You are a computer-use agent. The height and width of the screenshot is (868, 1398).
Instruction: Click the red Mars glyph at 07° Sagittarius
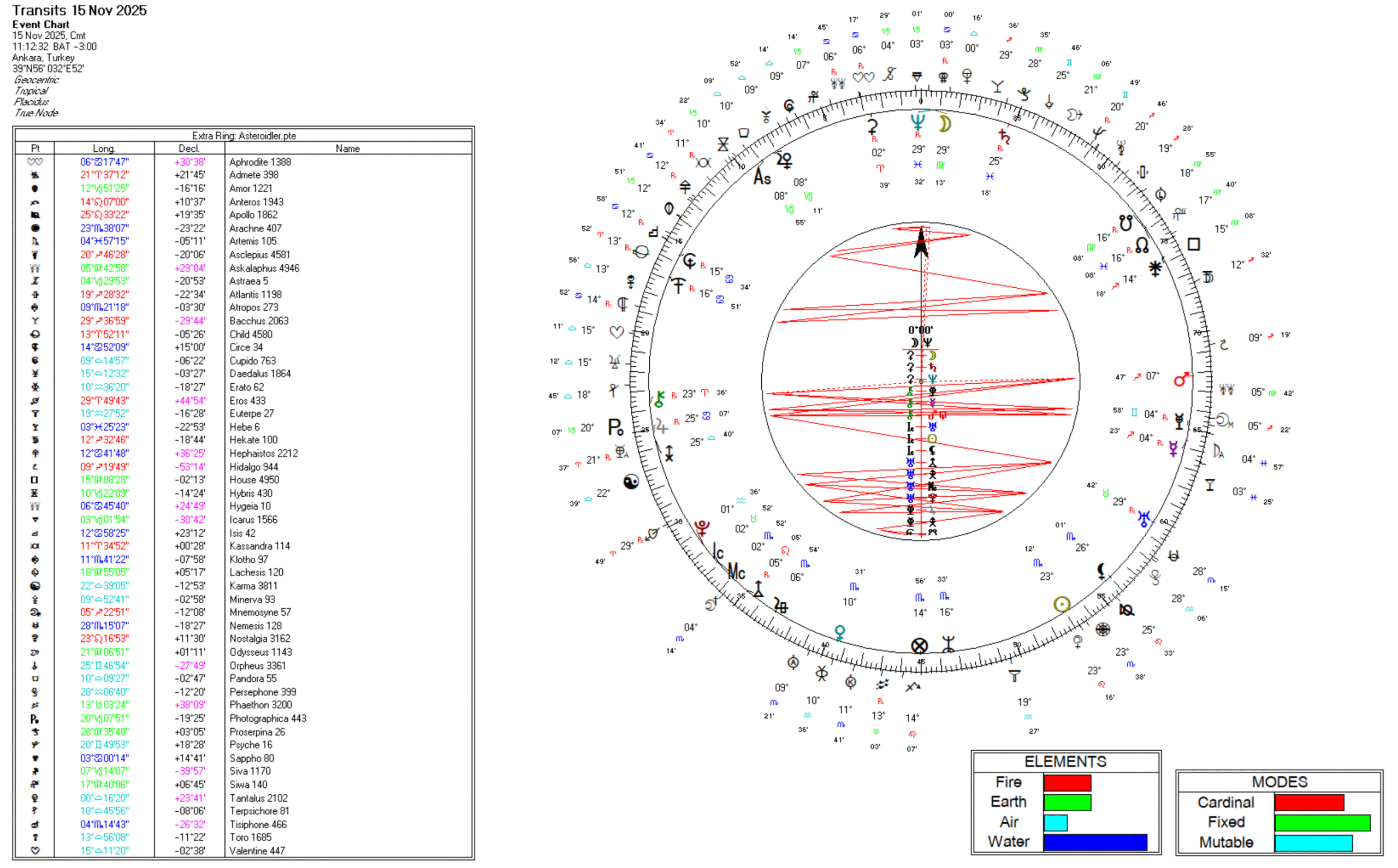tap(1181, 379)
